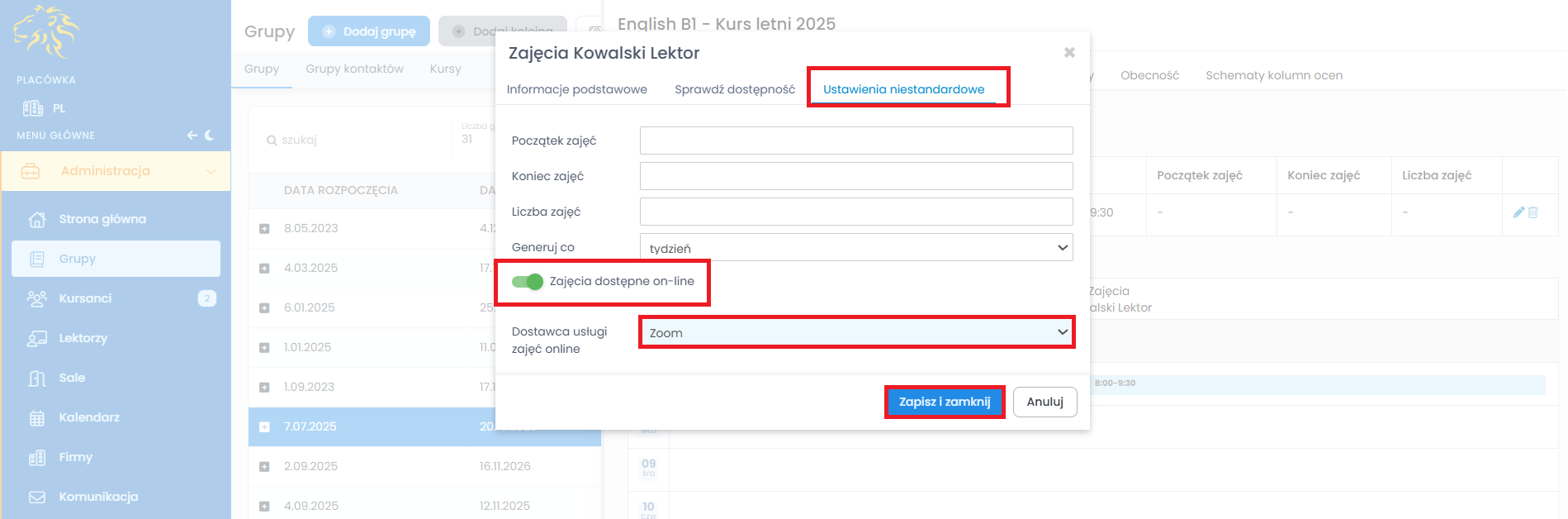Switch to the Sprawdź dostępność tab

pos(734,89)
